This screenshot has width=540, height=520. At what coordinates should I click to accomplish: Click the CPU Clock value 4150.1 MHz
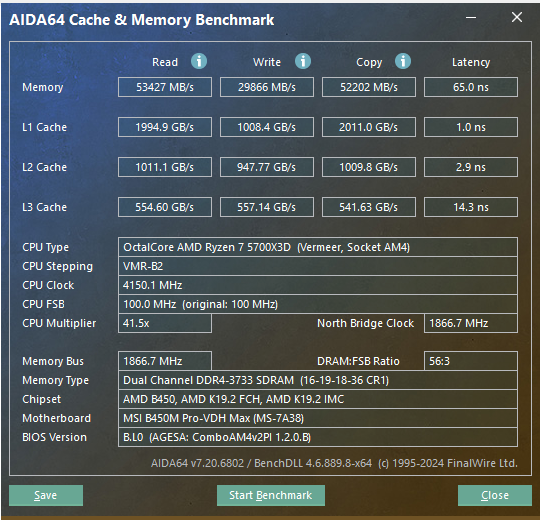318,285
